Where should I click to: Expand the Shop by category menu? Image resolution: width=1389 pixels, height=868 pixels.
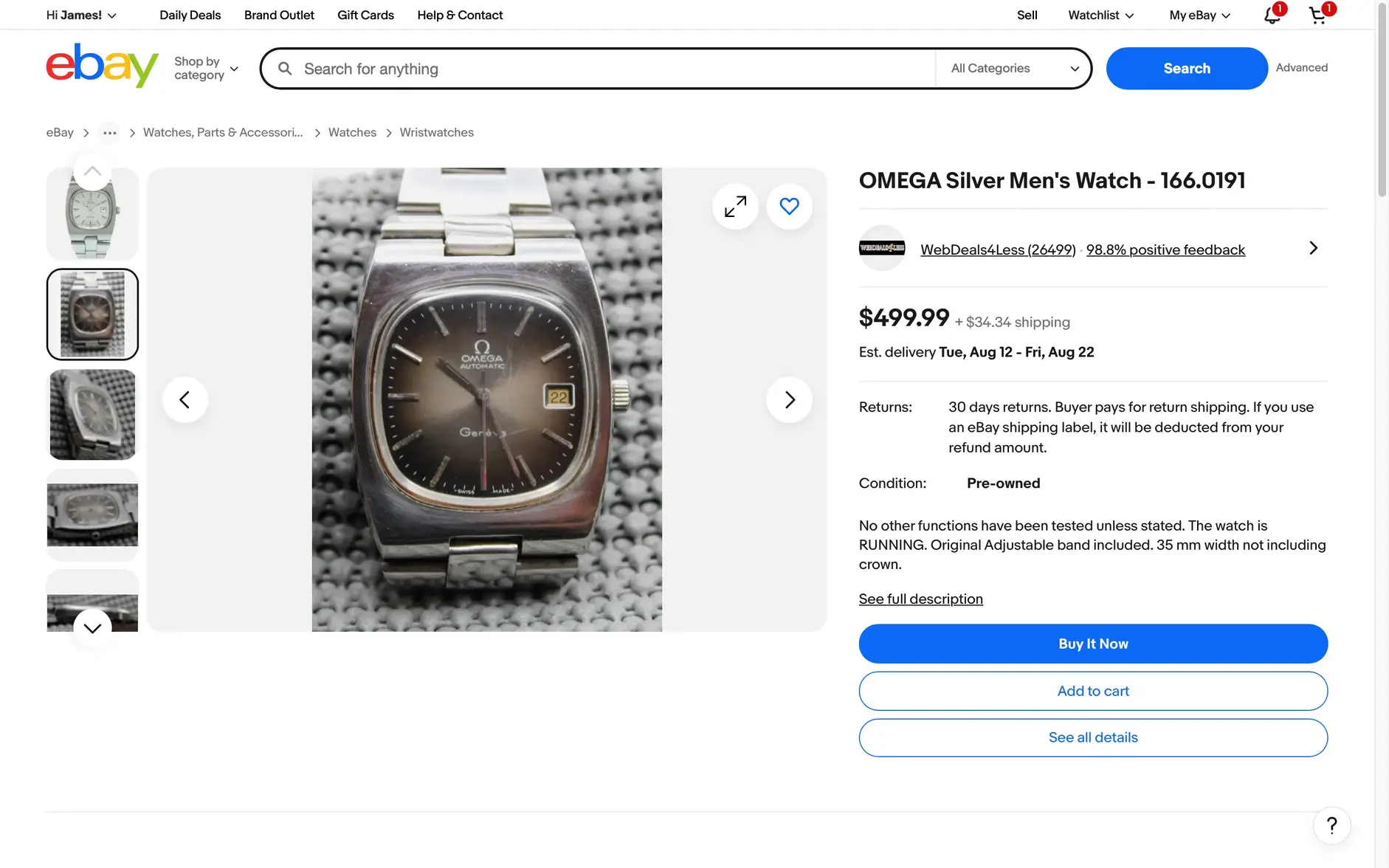[x=206, y=69]
